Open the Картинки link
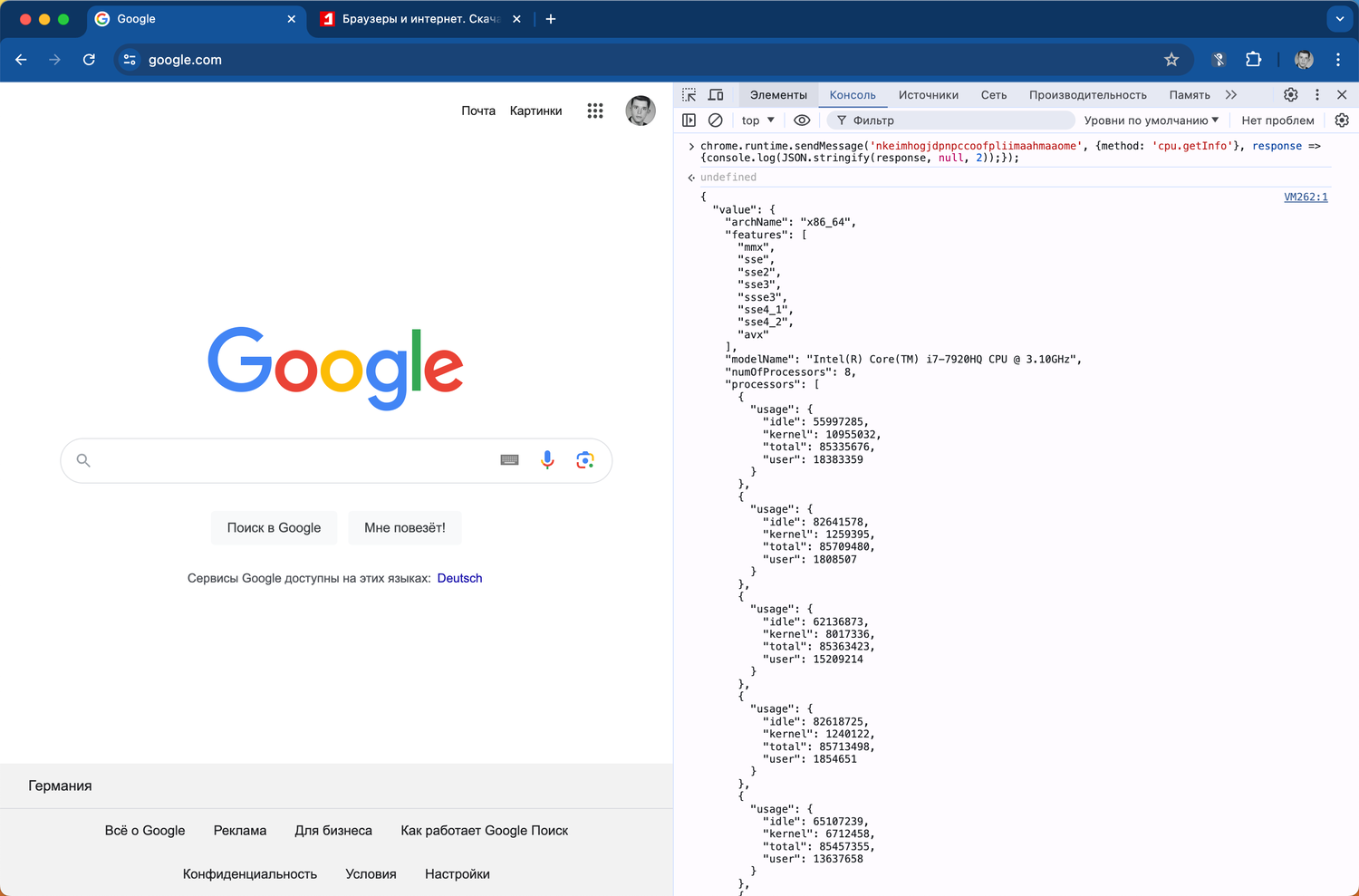1359x896 pixels. click(x=536, y=111)
